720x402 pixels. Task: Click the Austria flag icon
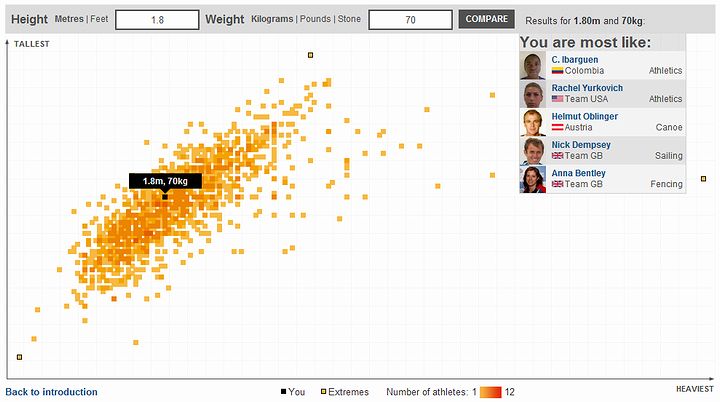click(557, 128)
